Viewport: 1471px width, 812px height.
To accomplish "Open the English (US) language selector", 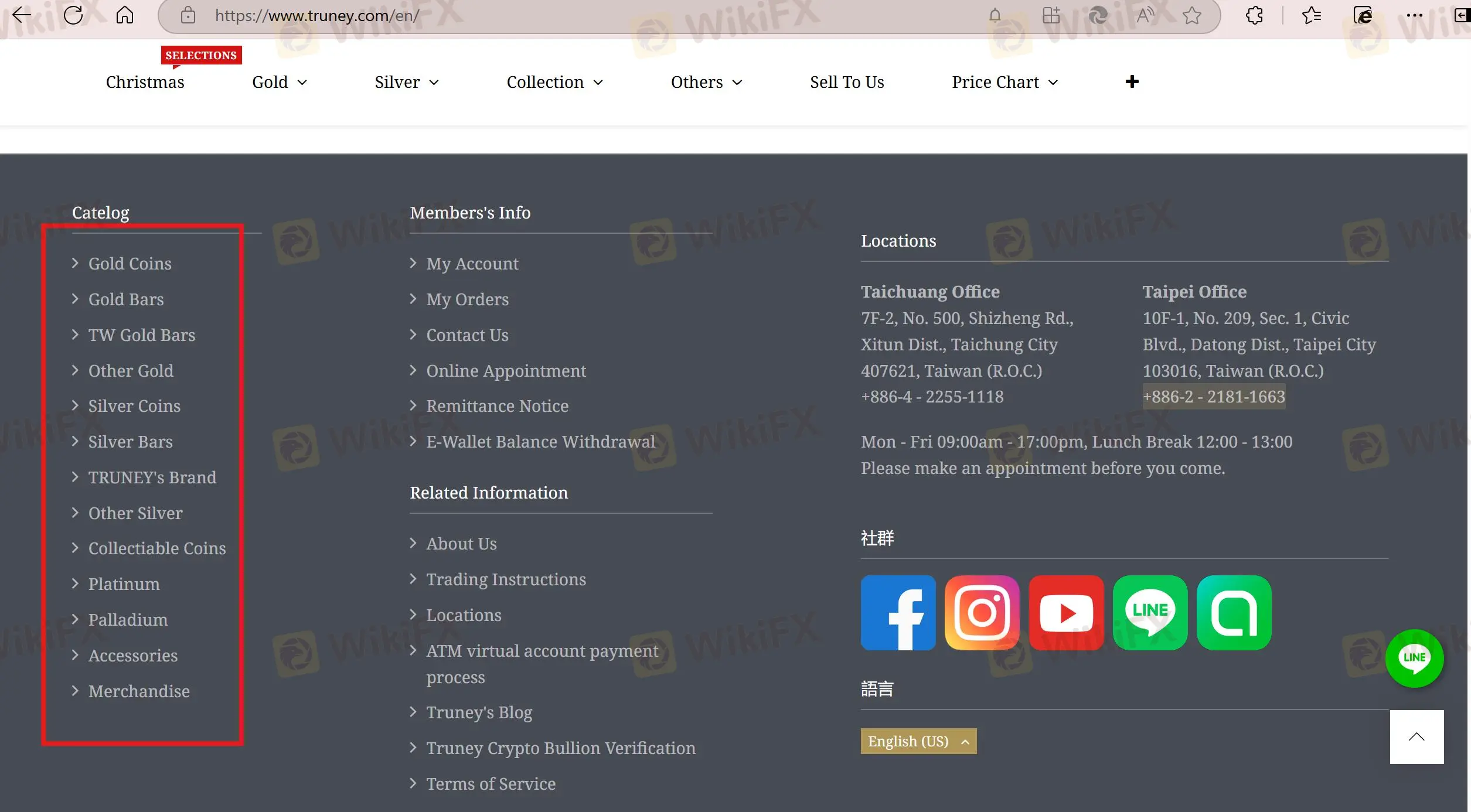I will tap(918, 741).
